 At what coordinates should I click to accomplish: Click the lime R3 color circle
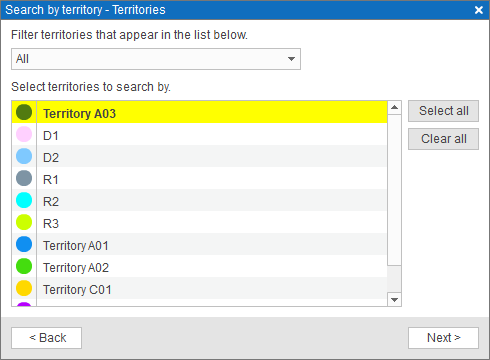click(24, 222)
